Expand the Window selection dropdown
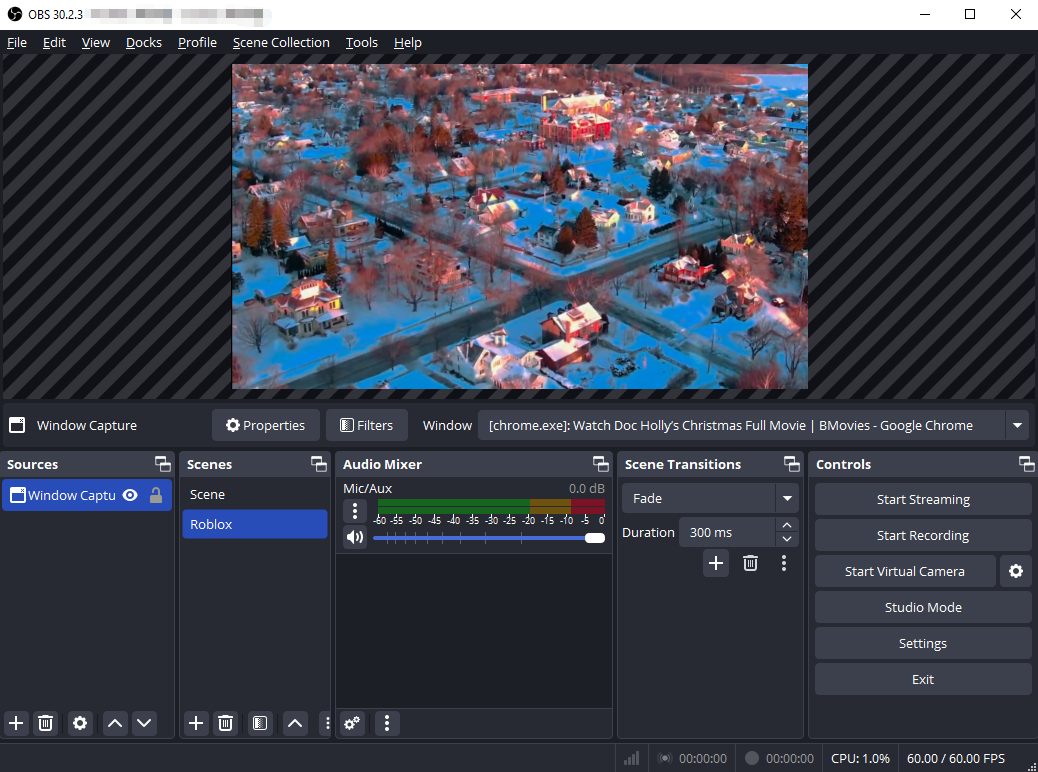Viewport: 1038px width, 772px height. [x=1017, y=425]
